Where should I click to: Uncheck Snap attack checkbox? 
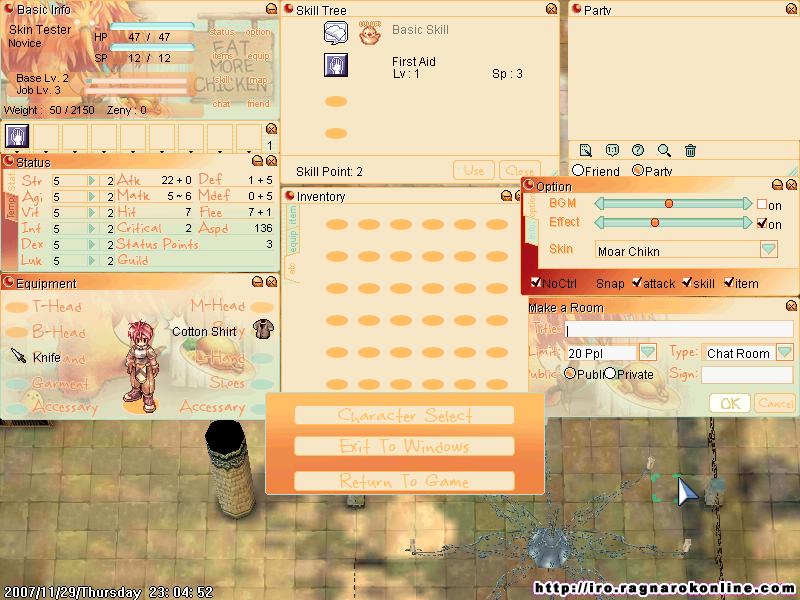click(x=637, y=282)
